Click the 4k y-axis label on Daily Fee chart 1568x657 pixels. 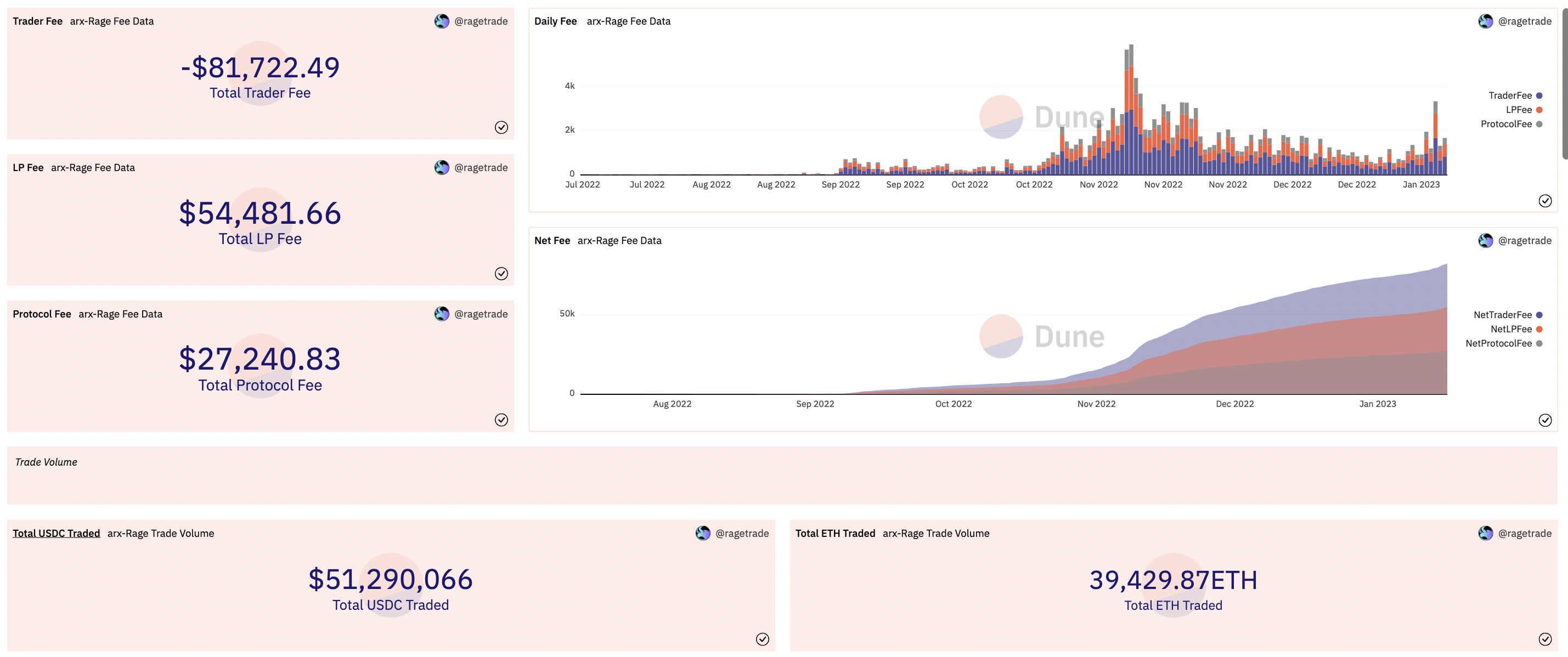[569, 86]
